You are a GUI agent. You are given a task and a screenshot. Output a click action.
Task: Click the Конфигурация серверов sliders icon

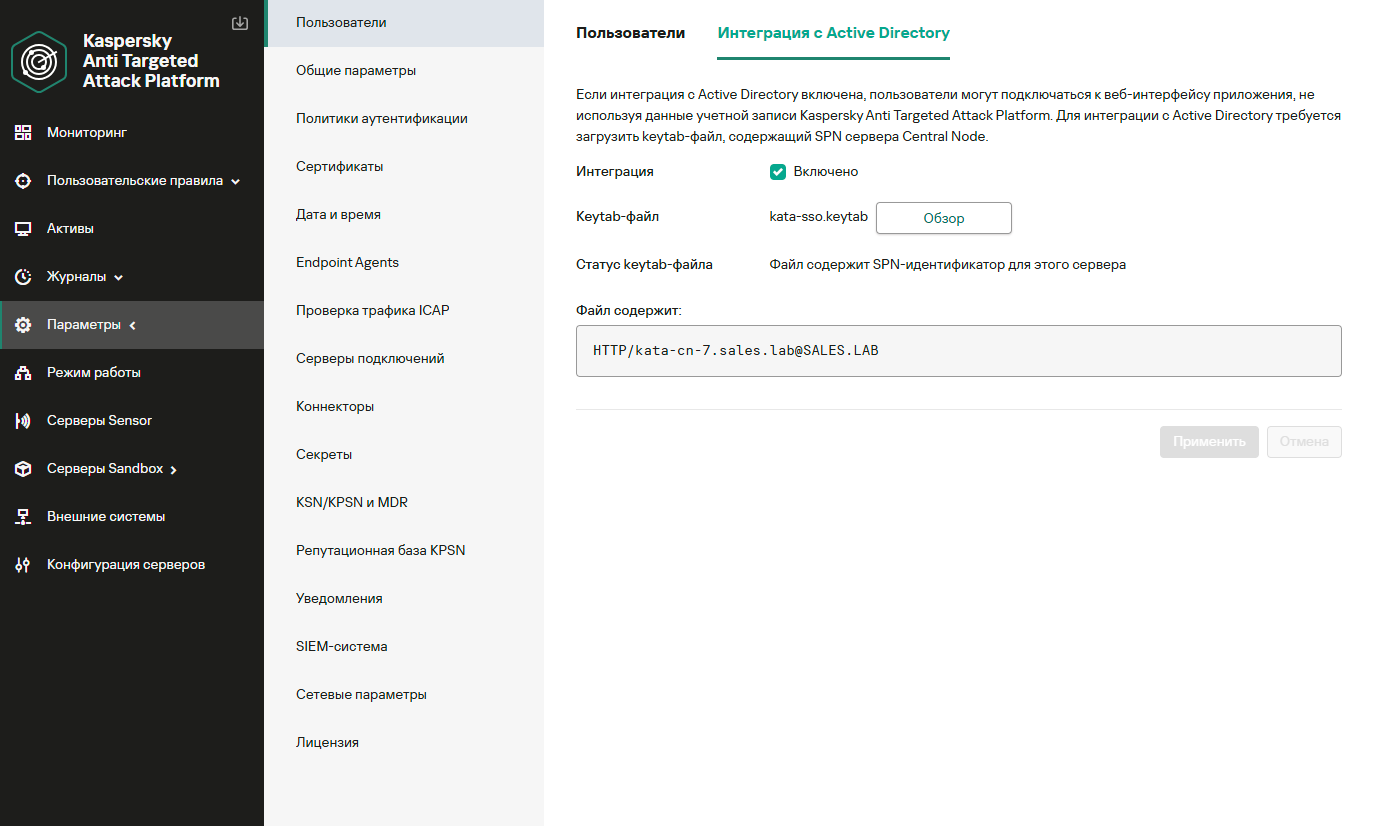23,565
